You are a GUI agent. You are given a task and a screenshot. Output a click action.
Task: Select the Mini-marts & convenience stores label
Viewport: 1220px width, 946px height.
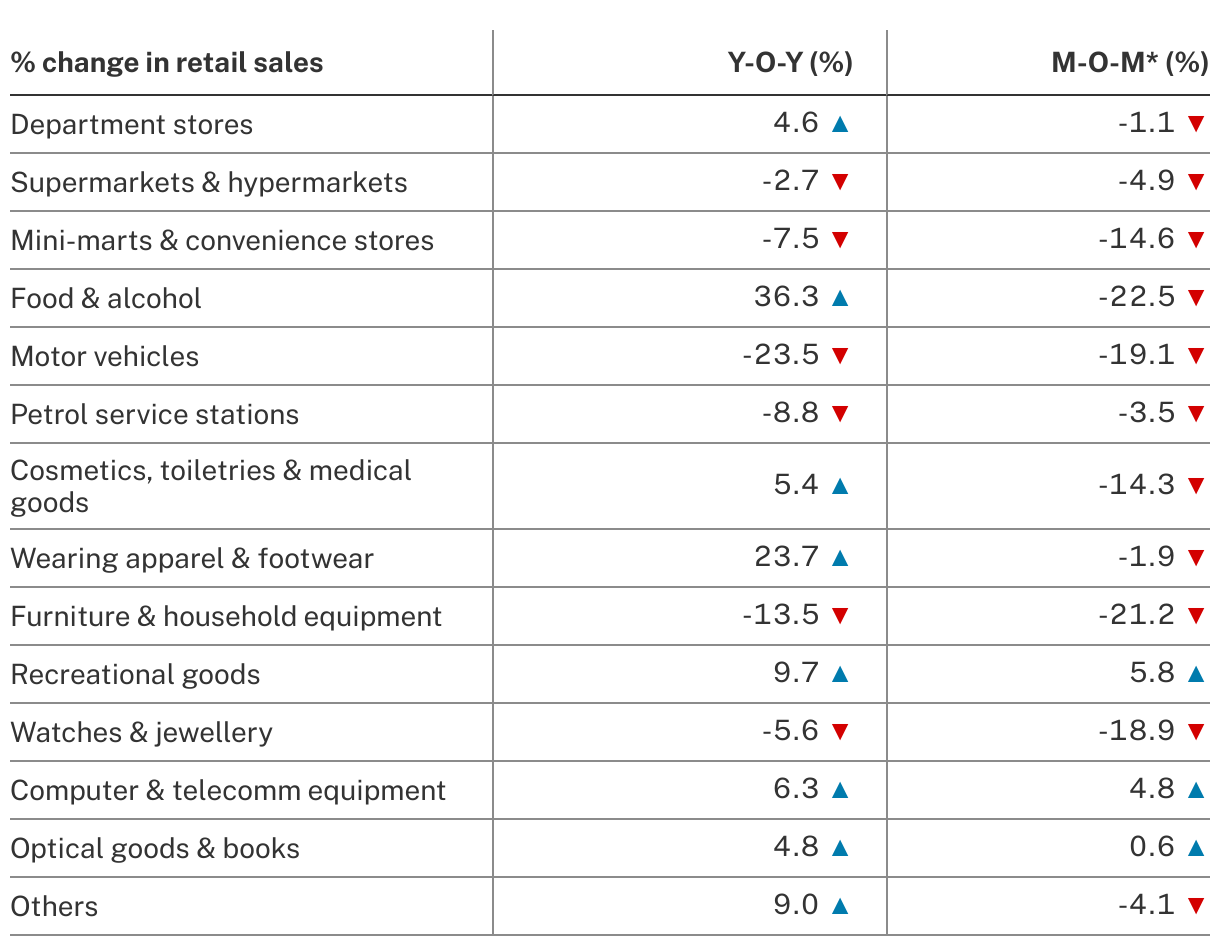[x=222, y=241]
